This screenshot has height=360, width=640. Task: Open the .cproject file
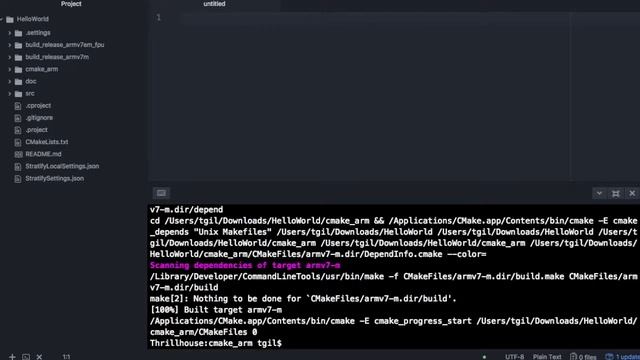[38, 106]
